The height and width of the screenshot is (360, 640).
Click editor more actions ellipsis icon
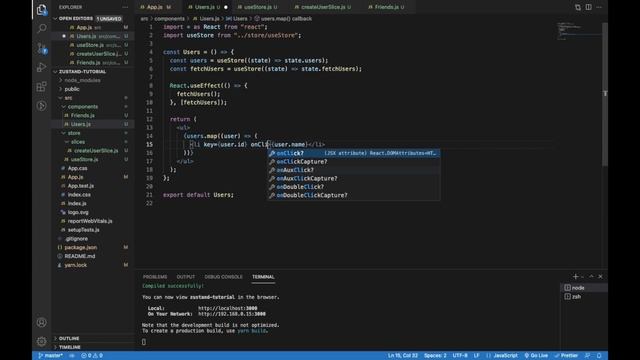pos(599,7)
